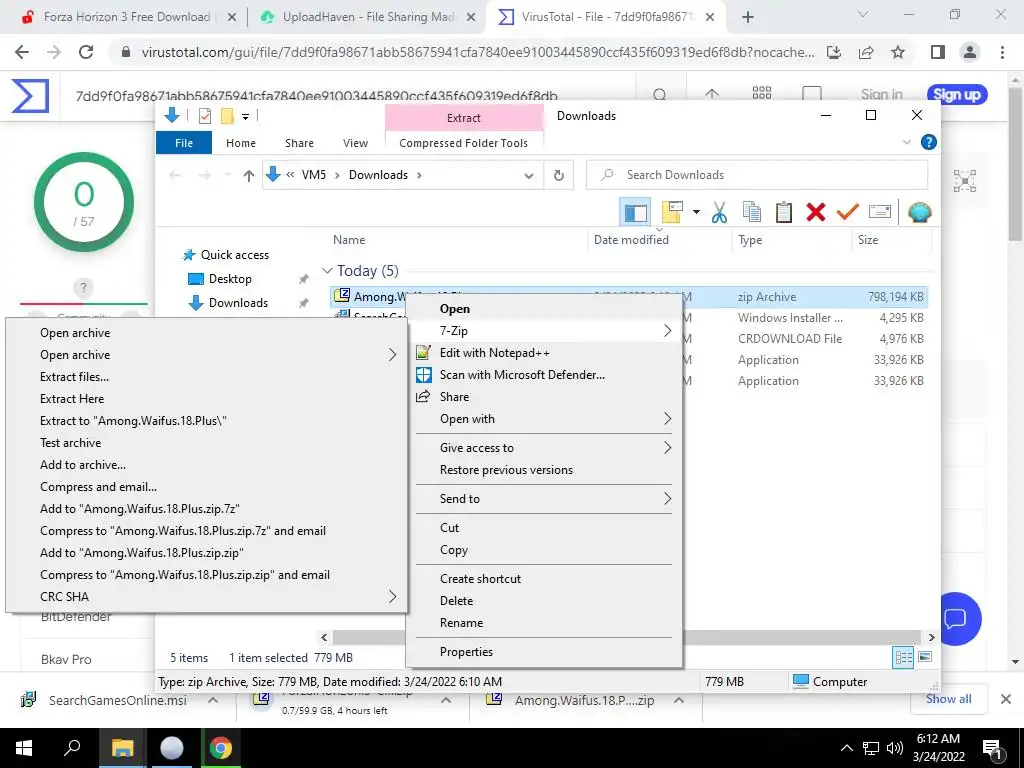Switch to large icons view in status bar
Screen dimensions: 1024x768
pos(925,658)
